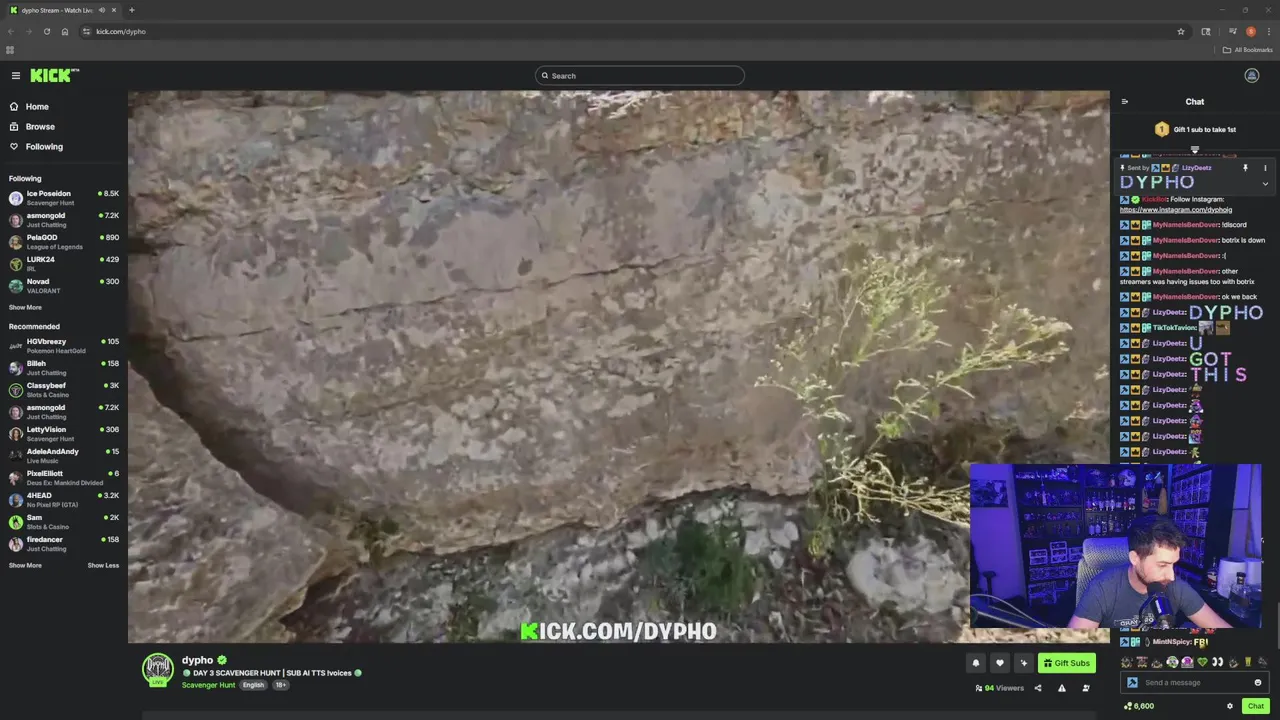Open Sam Slots & Casino channel
This screenshot has width=1280, height=720.
coord(63,522)
